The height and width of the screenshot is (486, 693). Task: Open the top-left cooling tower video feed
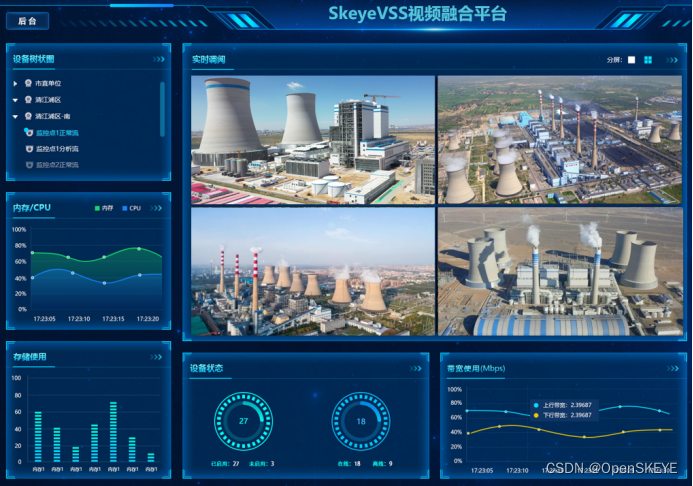click(x=313, y=140)
